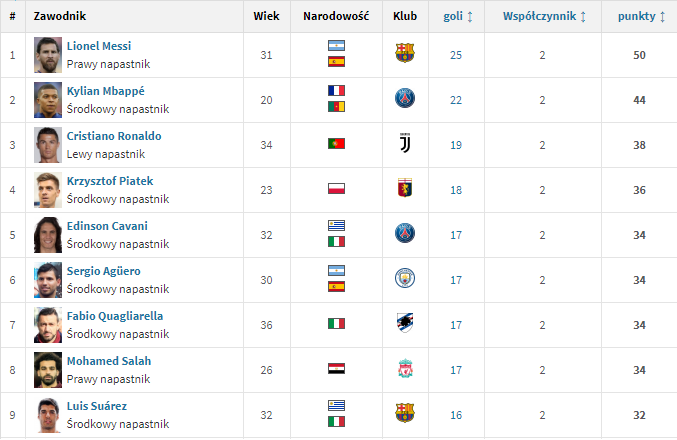Open the Manchester City crest in Agüero's row
This screenshot has width=677, height=440.
(x=405, y=278)
